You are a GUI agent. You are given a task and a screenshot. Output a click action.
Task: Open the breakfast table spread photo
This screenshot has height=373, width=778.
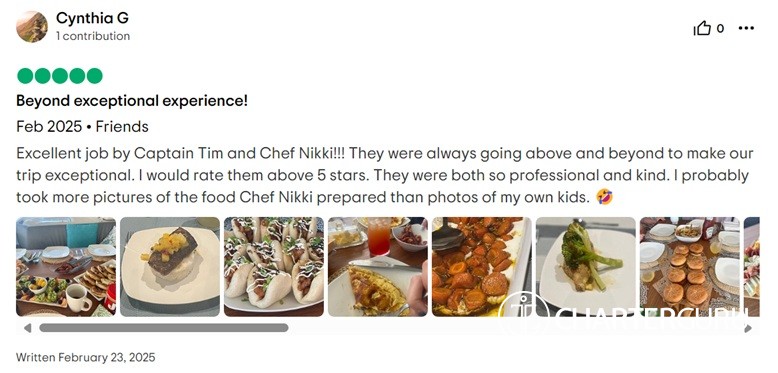point(66,267)
